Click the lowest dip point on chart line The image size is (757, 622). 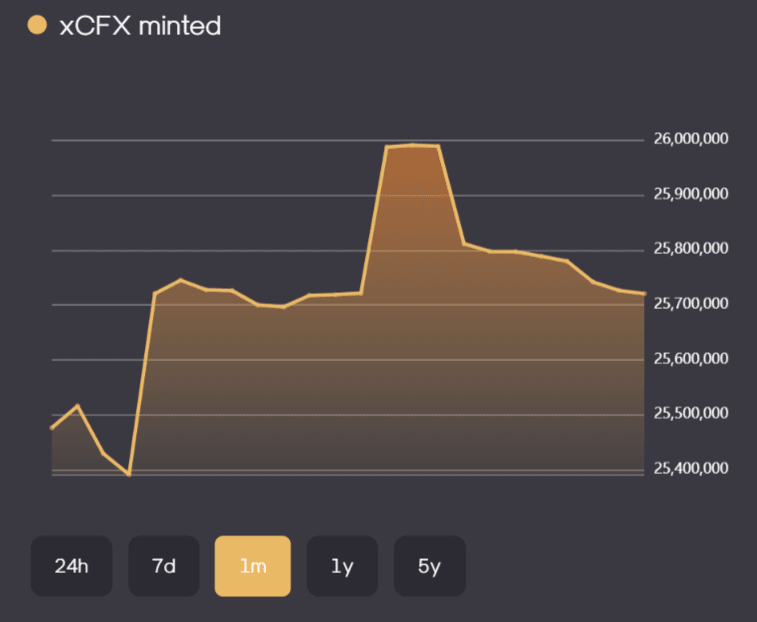point(129,475)
